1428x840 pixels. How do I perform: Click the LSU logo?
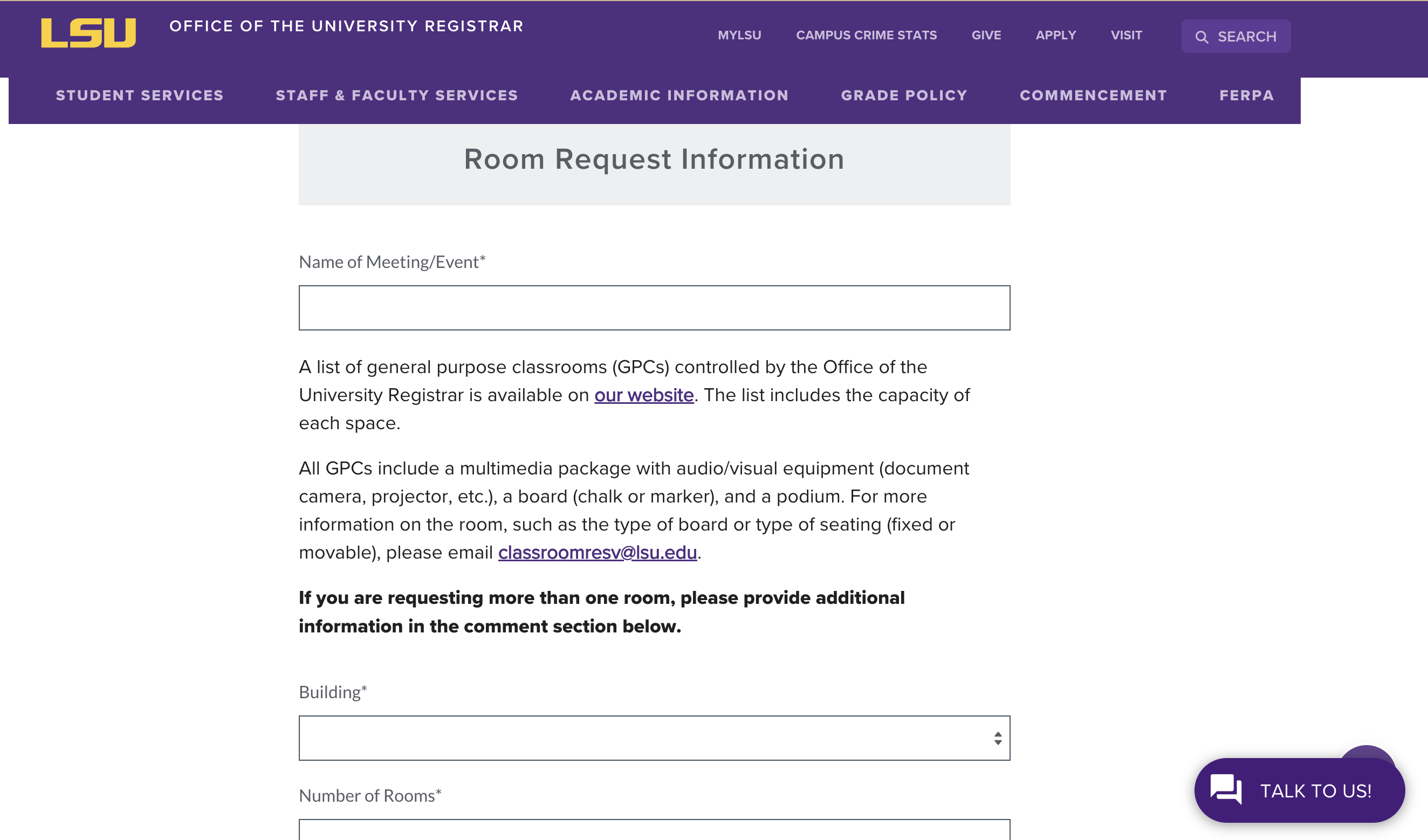(88, 33)
